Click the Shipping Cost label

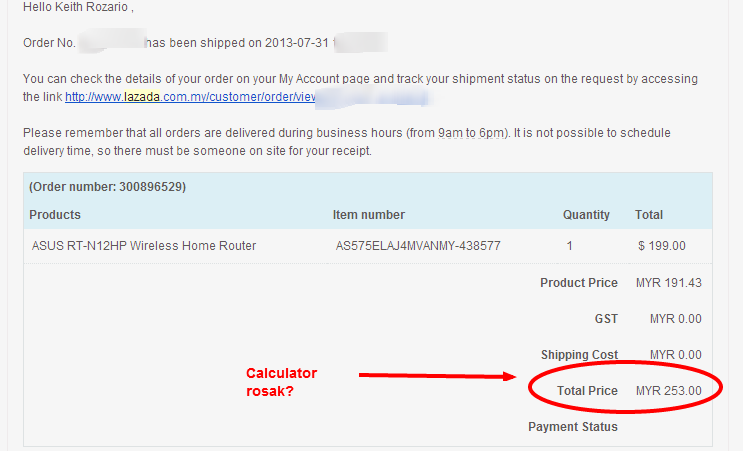click(x=580, y=355)
